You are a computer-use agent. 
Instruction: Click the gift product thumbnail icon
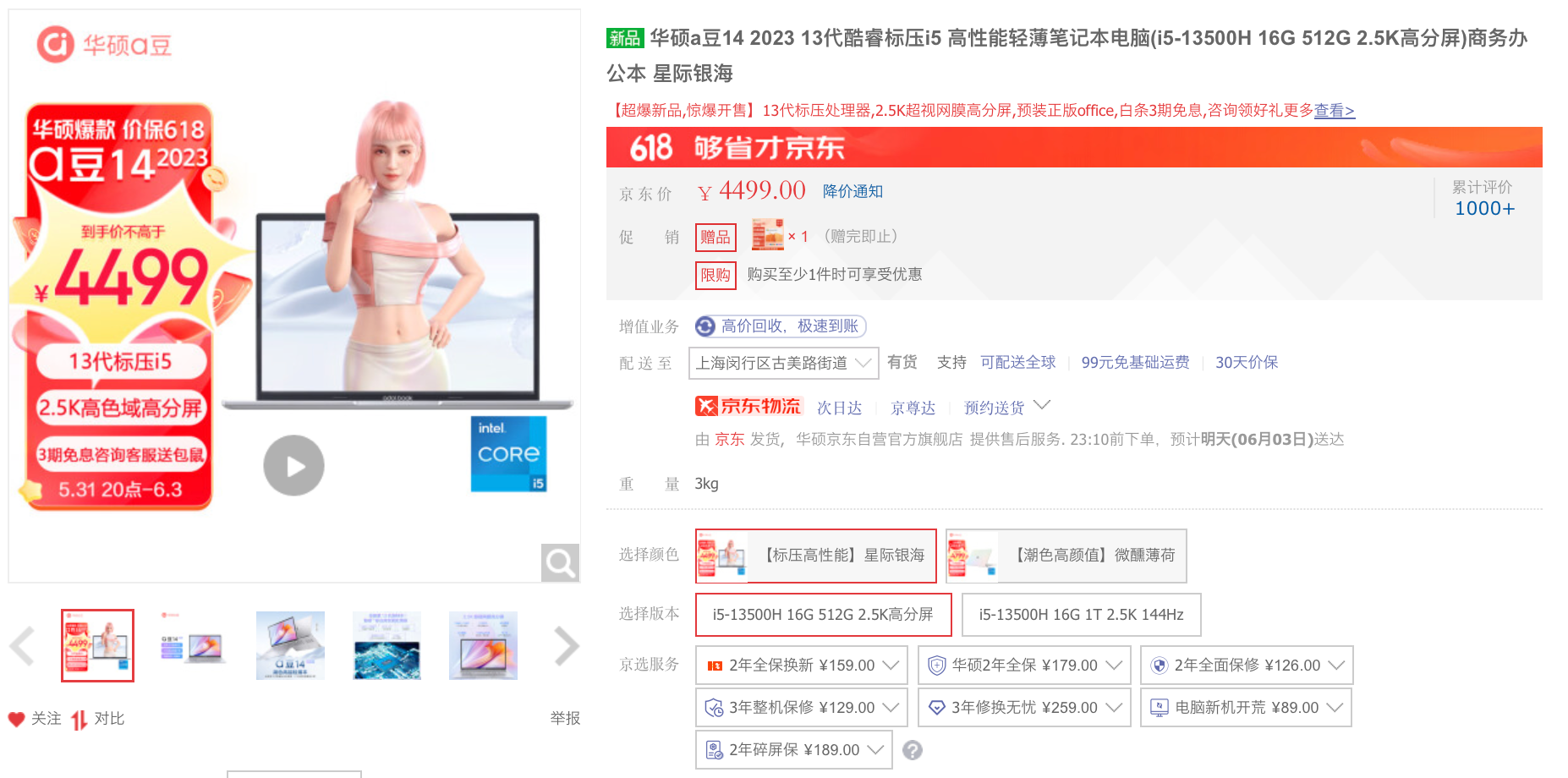tap(768, 236)
